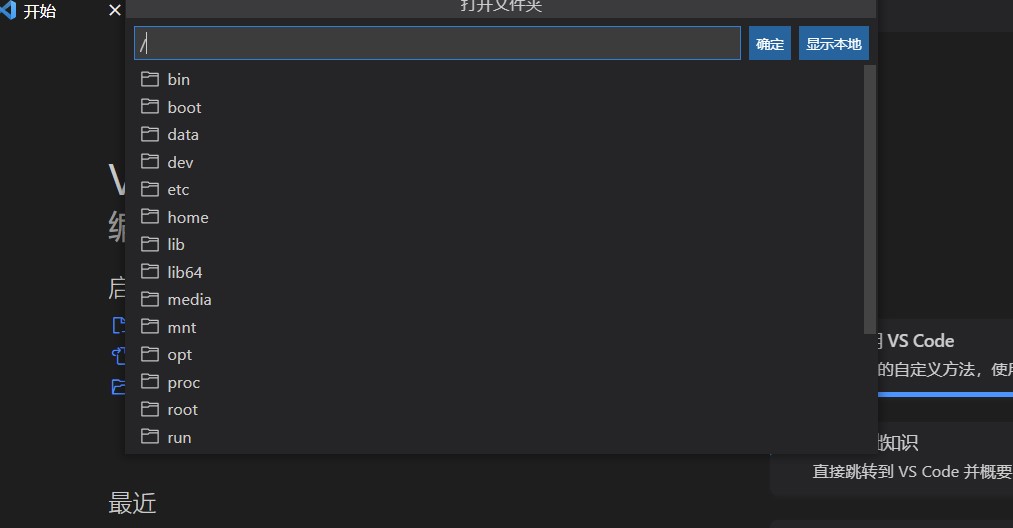Screen dimensions: 1013x528
Task: Click the 确定 confirm button
Action: point(769,43)
